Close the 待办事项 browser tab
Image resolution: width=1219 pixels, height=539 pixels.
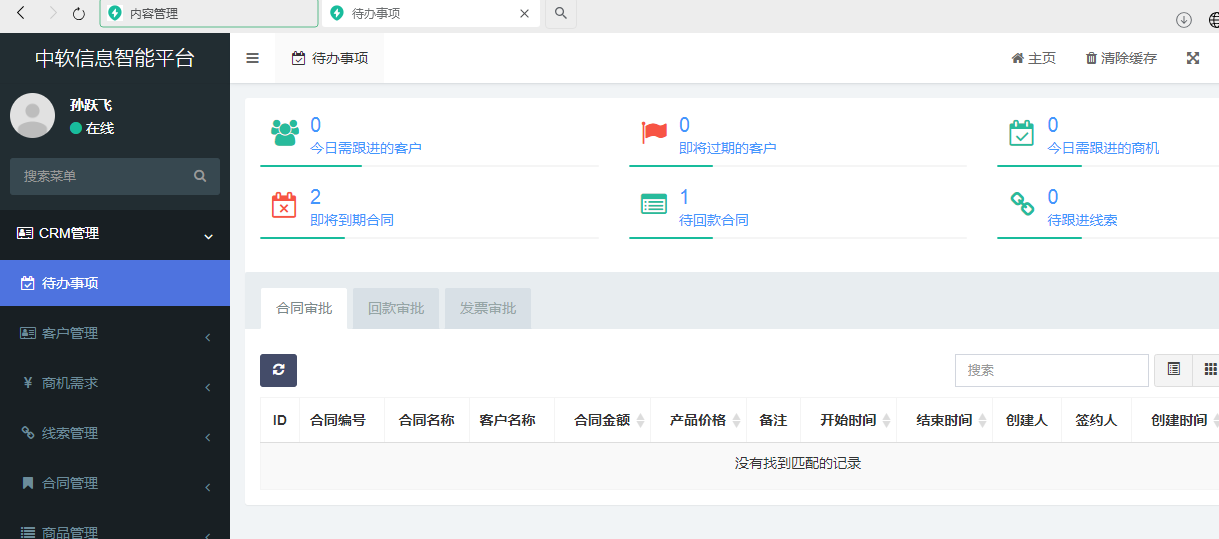click(525, 14)
